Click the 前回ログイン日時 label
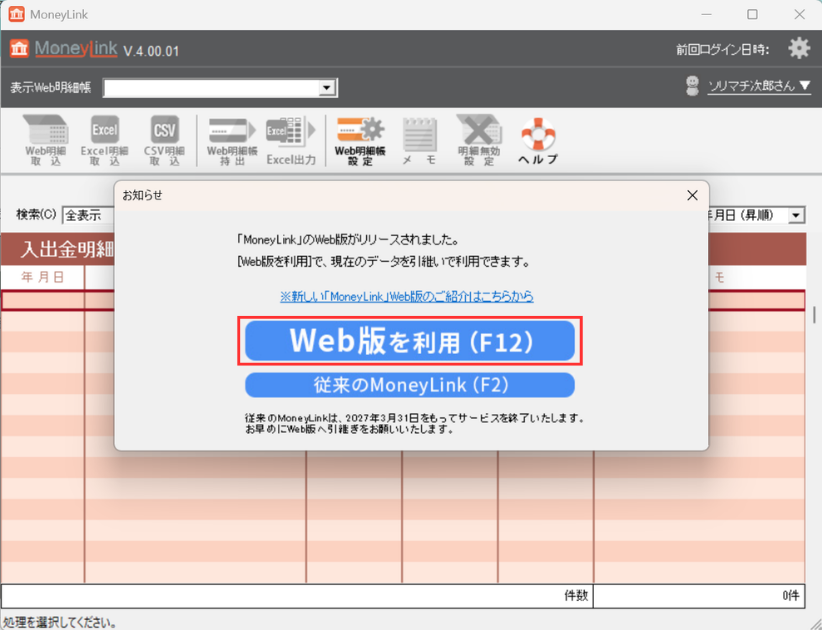This screenshot has height=630, width=822. point(722,50)
